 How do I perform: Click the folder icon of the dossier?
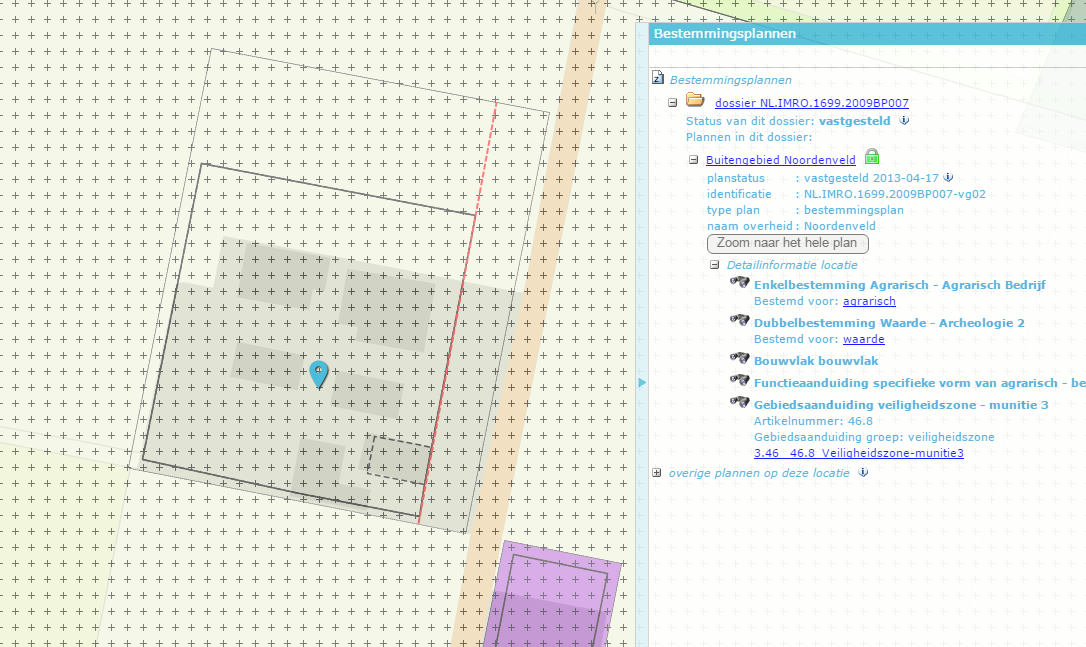[x=695, y=100]
